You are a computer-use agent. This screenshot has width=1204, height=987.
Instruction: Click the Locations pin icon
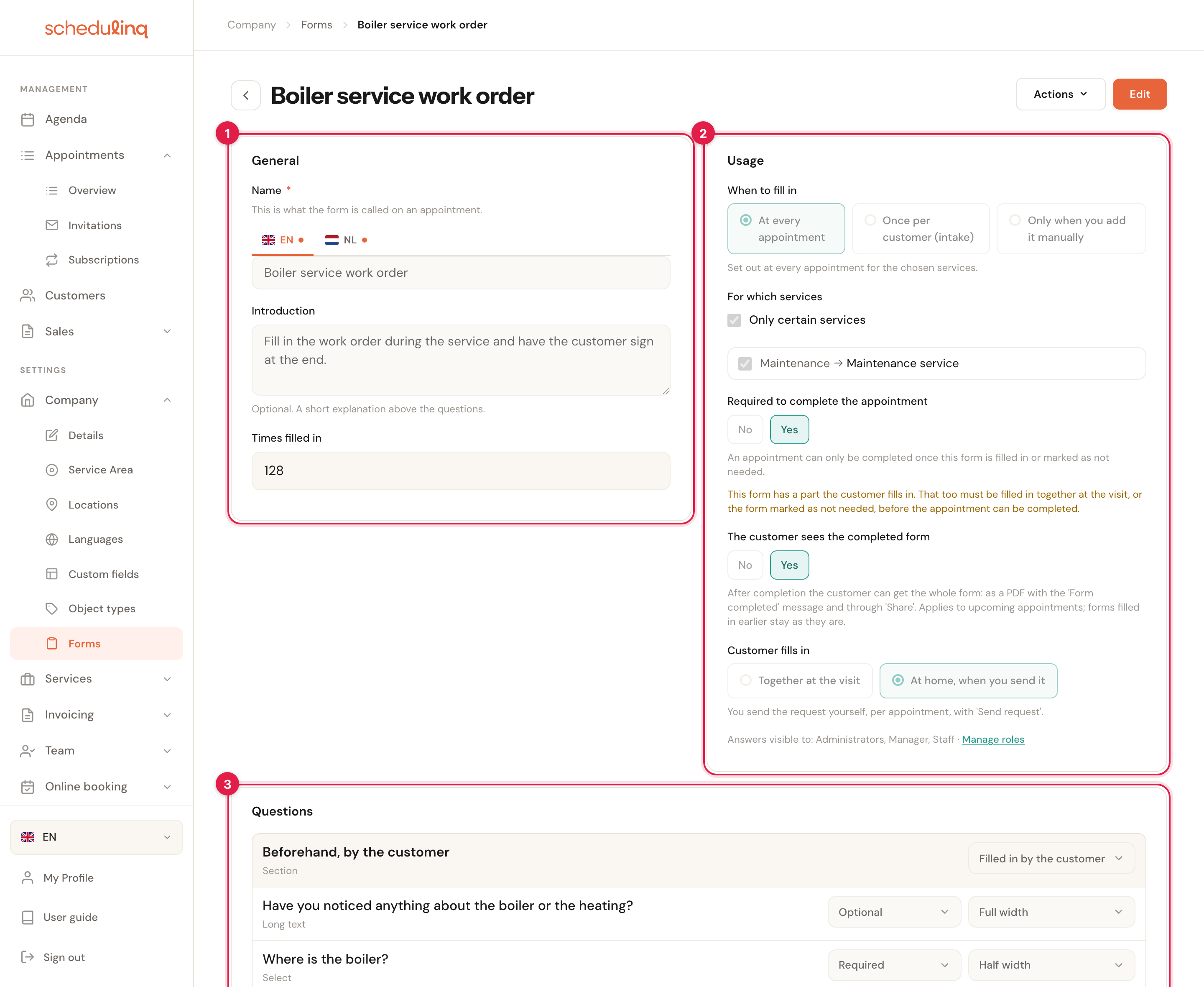tap(52, 505)
